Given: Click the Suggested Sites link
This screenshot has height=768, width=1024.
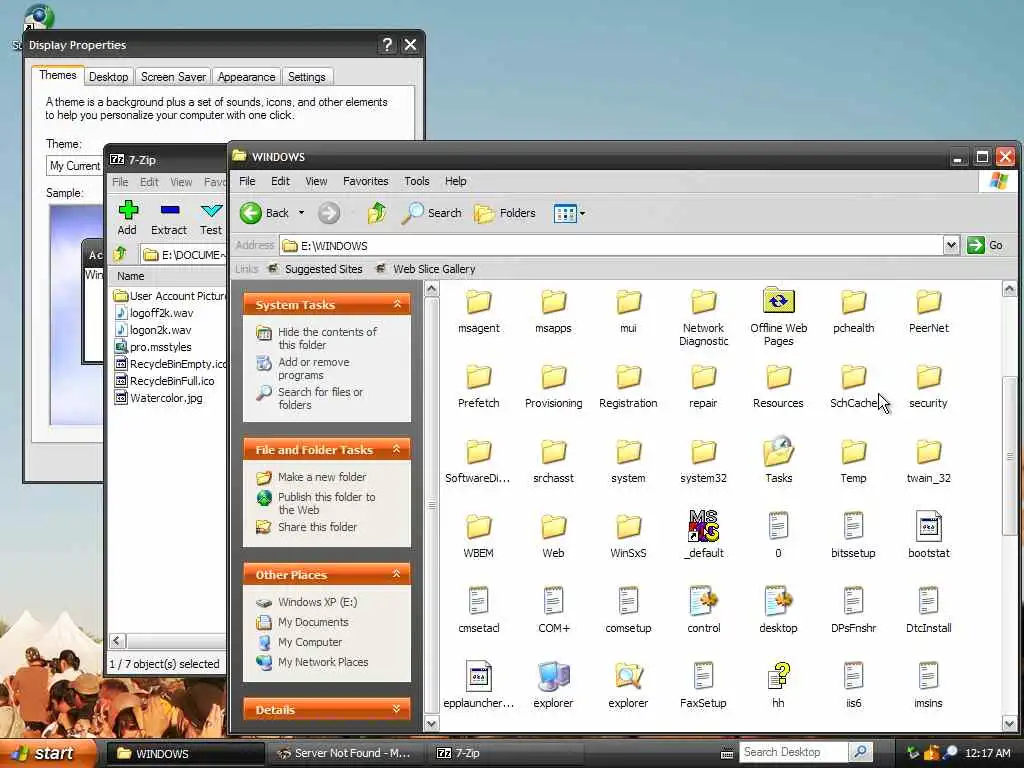Looking at the screenshot, I should pos(315,269).
